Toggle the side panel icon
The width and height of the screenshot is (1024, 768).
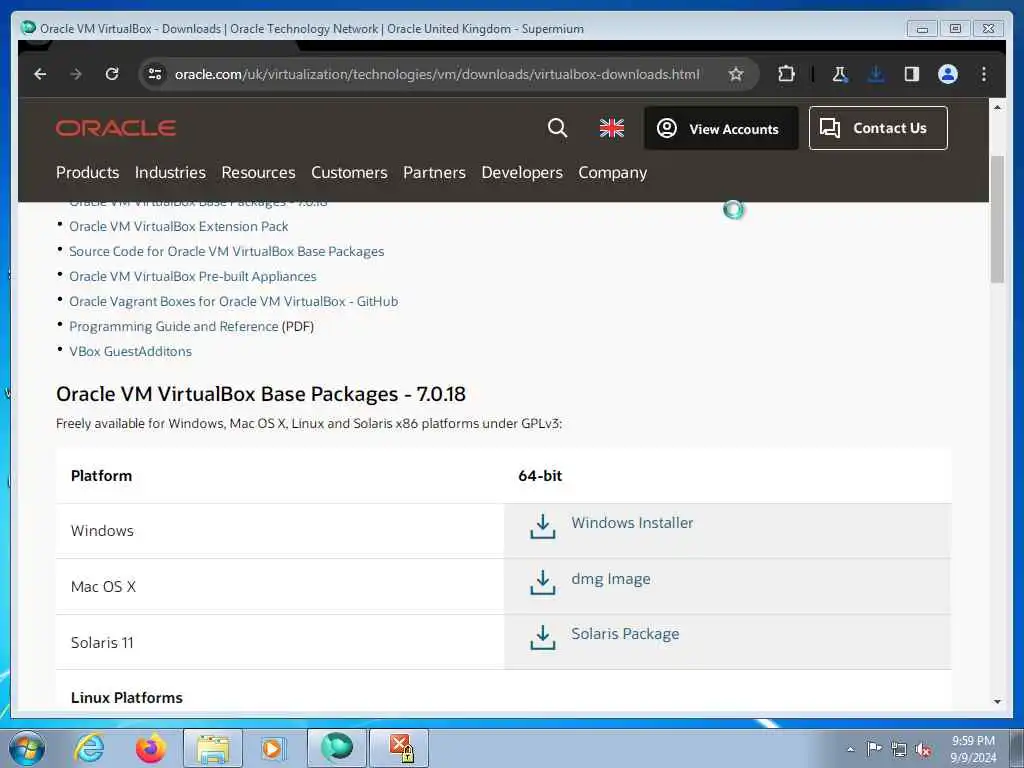pyautogui.click(x=912, y=74)
